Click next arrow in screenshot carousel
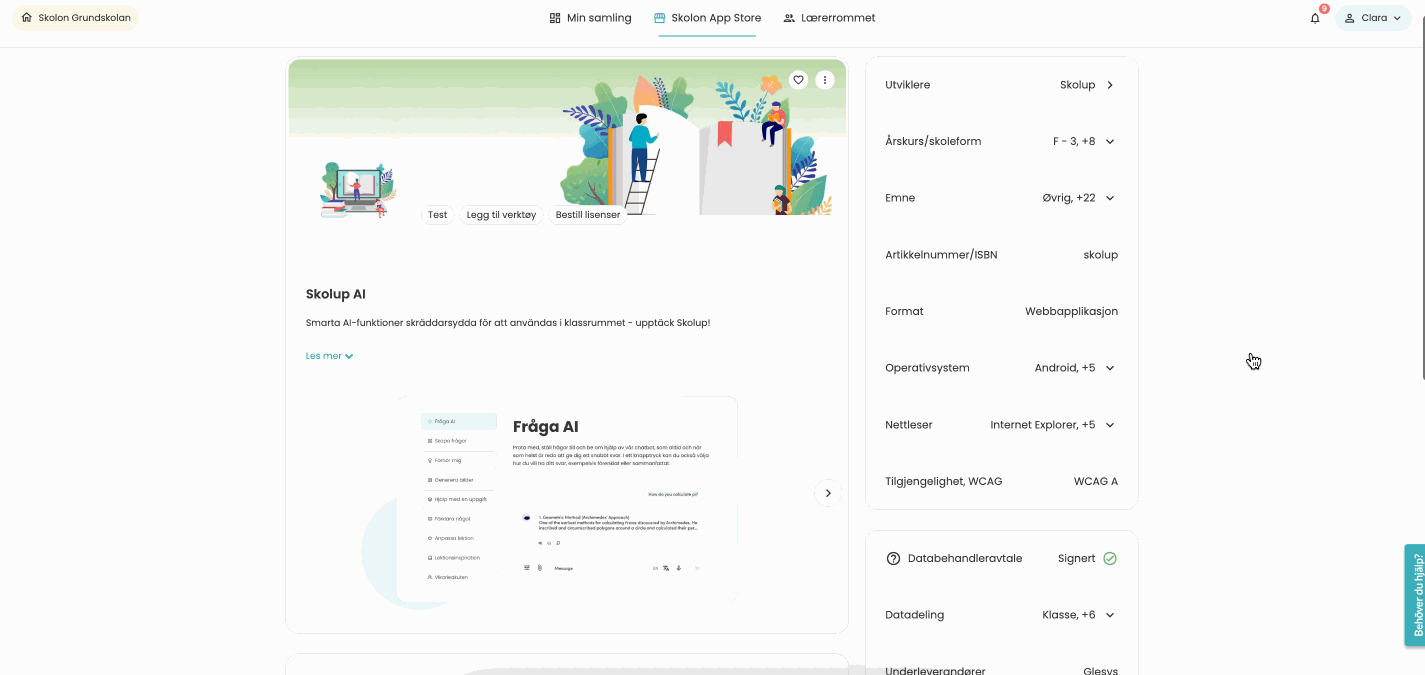 pos(828,493)
